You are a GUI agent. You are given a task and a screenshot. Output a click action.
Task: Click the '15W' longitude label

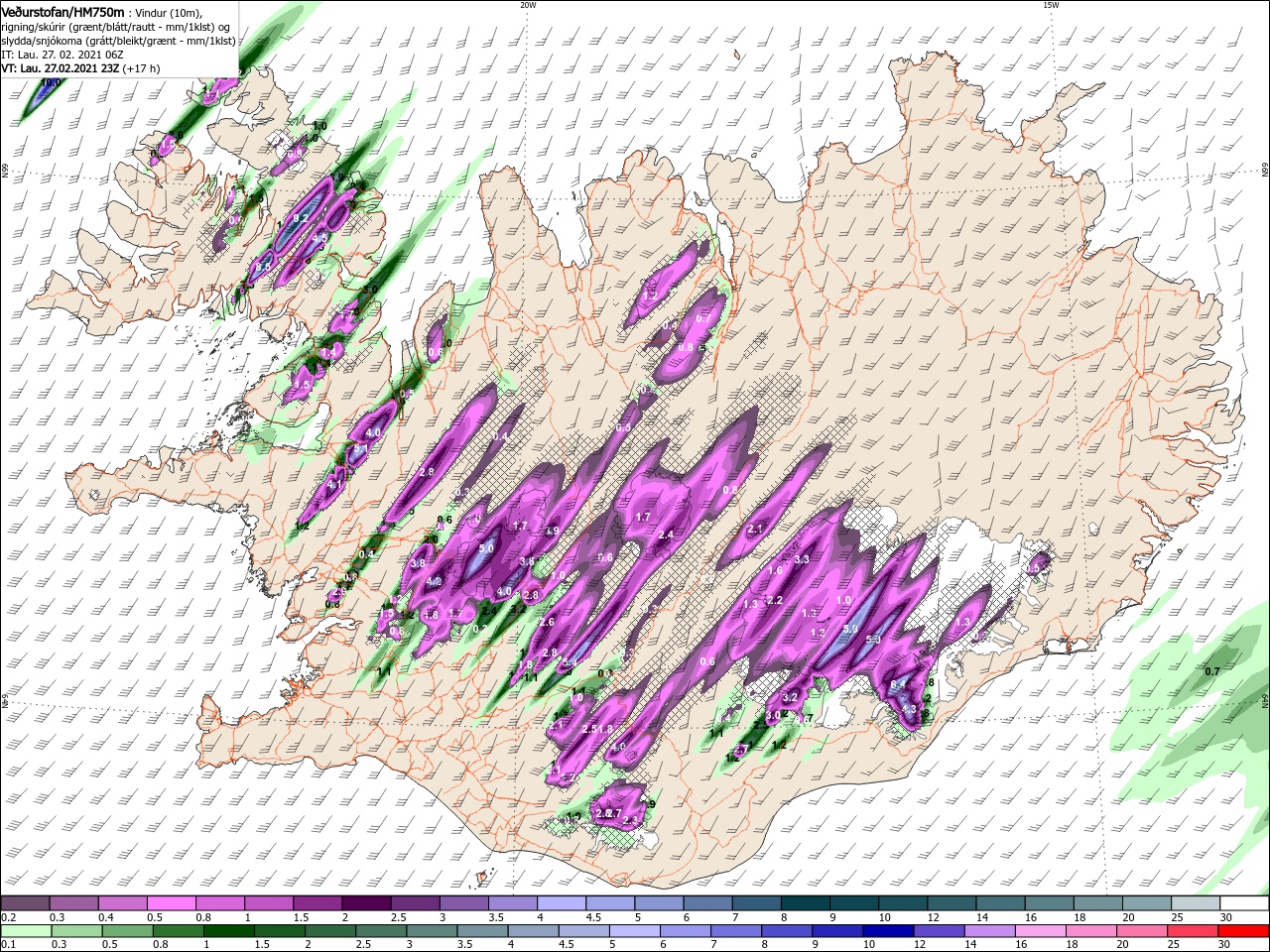[x=1051, y=5]
